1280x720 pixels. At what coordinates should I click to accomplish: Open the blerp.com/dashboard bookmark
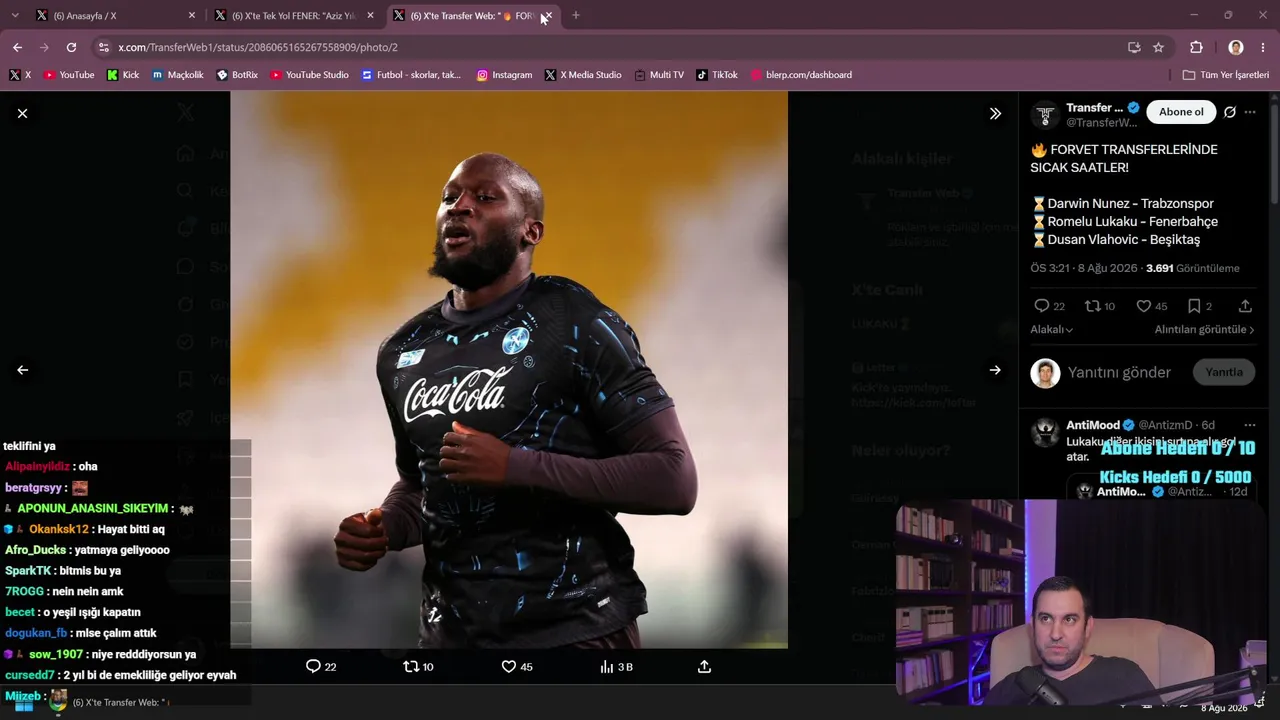(x=801, y=75)
